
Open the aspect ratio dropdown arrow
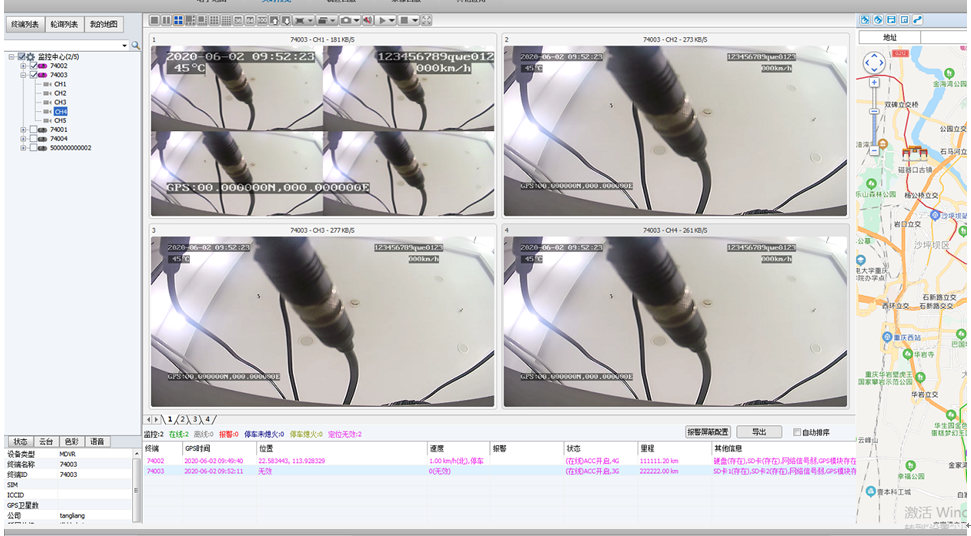click(310, 20)
